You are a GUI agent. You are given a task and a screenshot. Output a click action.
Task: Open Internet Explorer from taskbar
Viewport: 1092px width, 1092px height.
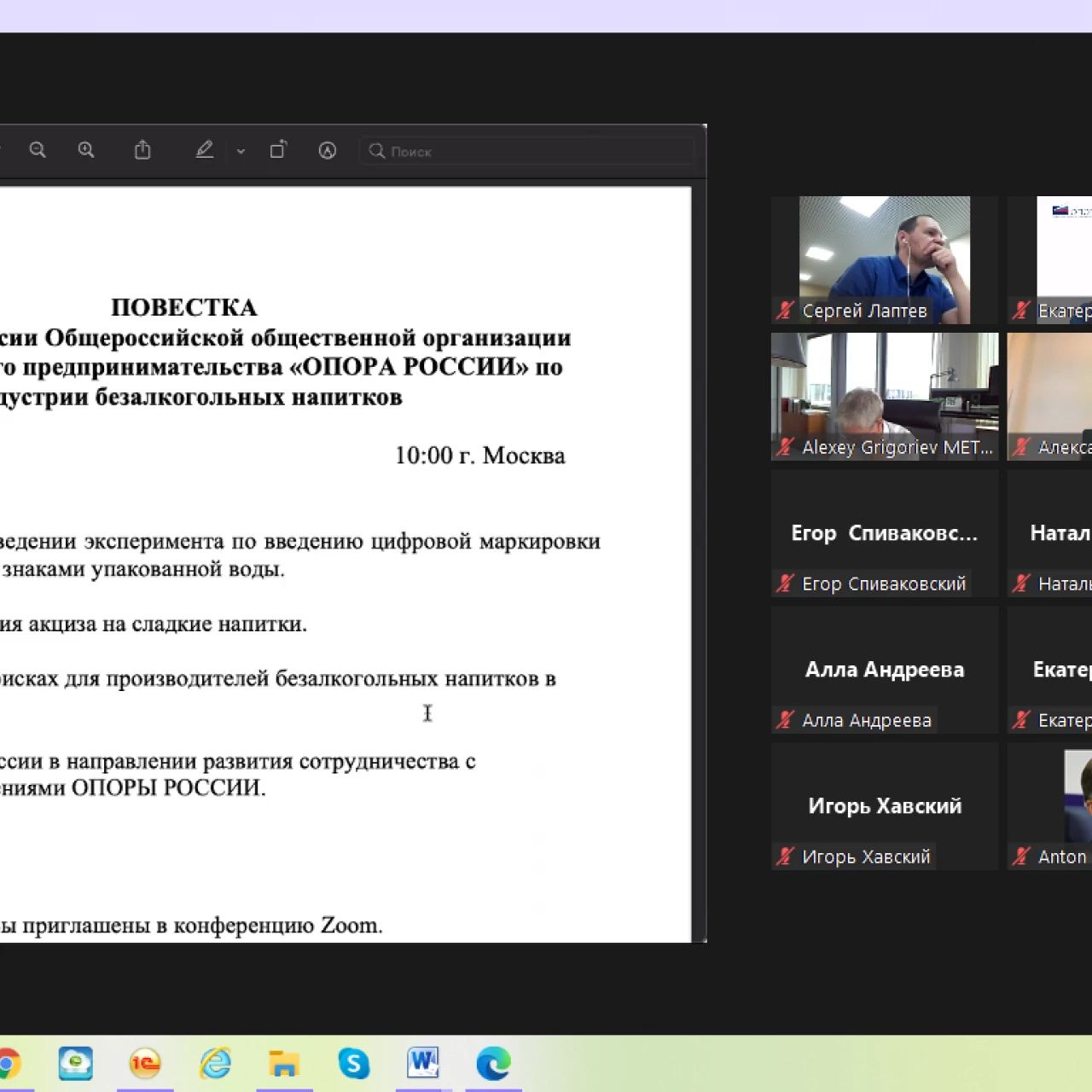click(215, 1064)
